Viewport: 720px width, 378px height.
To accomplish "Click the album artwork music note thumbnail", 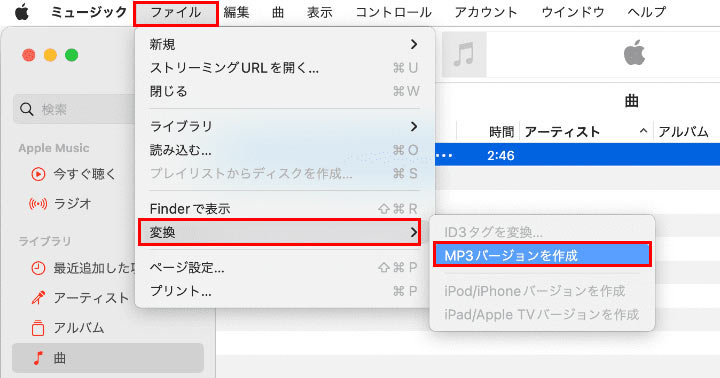I will tap(464, 55).
